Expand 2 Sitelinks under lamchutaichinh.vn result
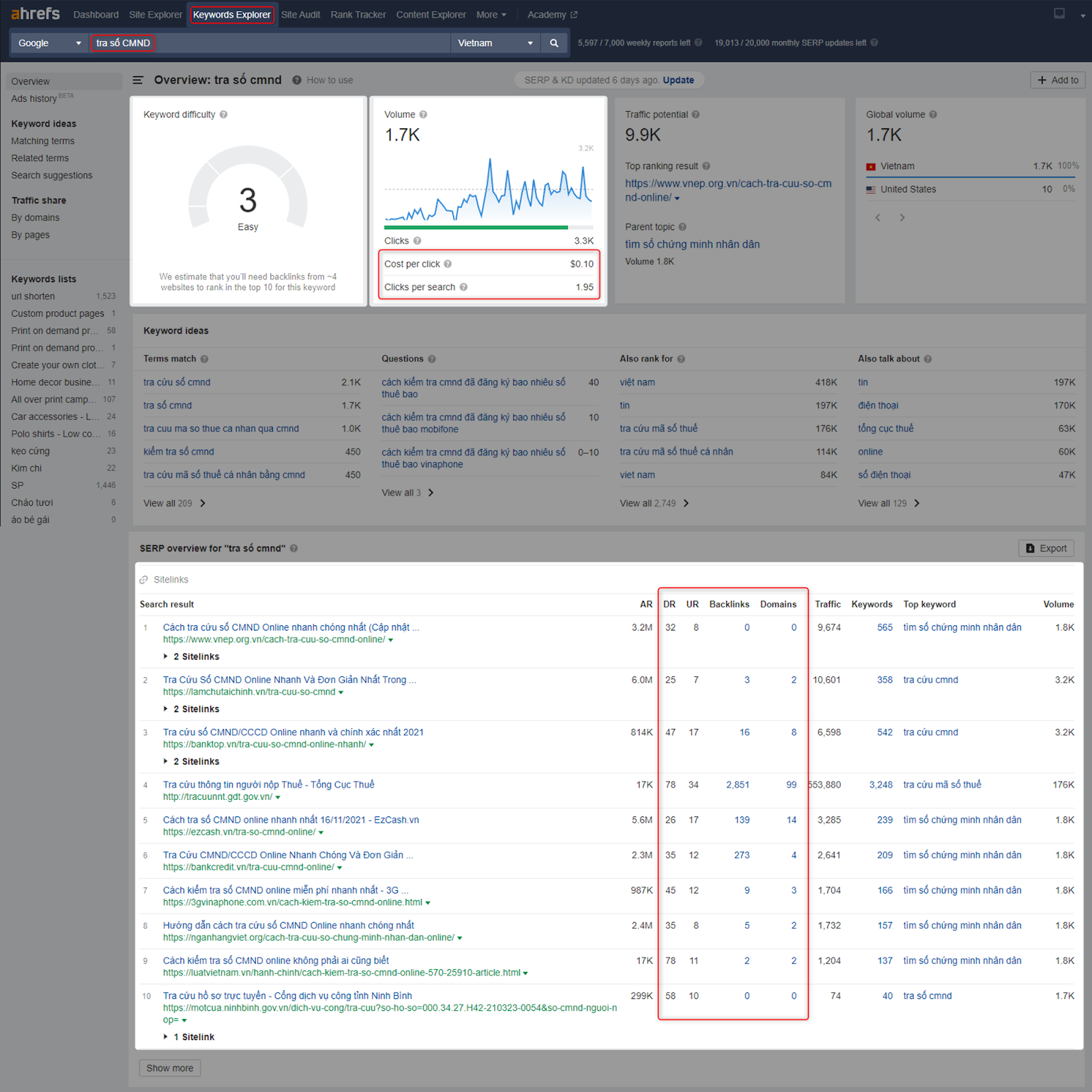The image size is (1092, 1092). point(192,709)
